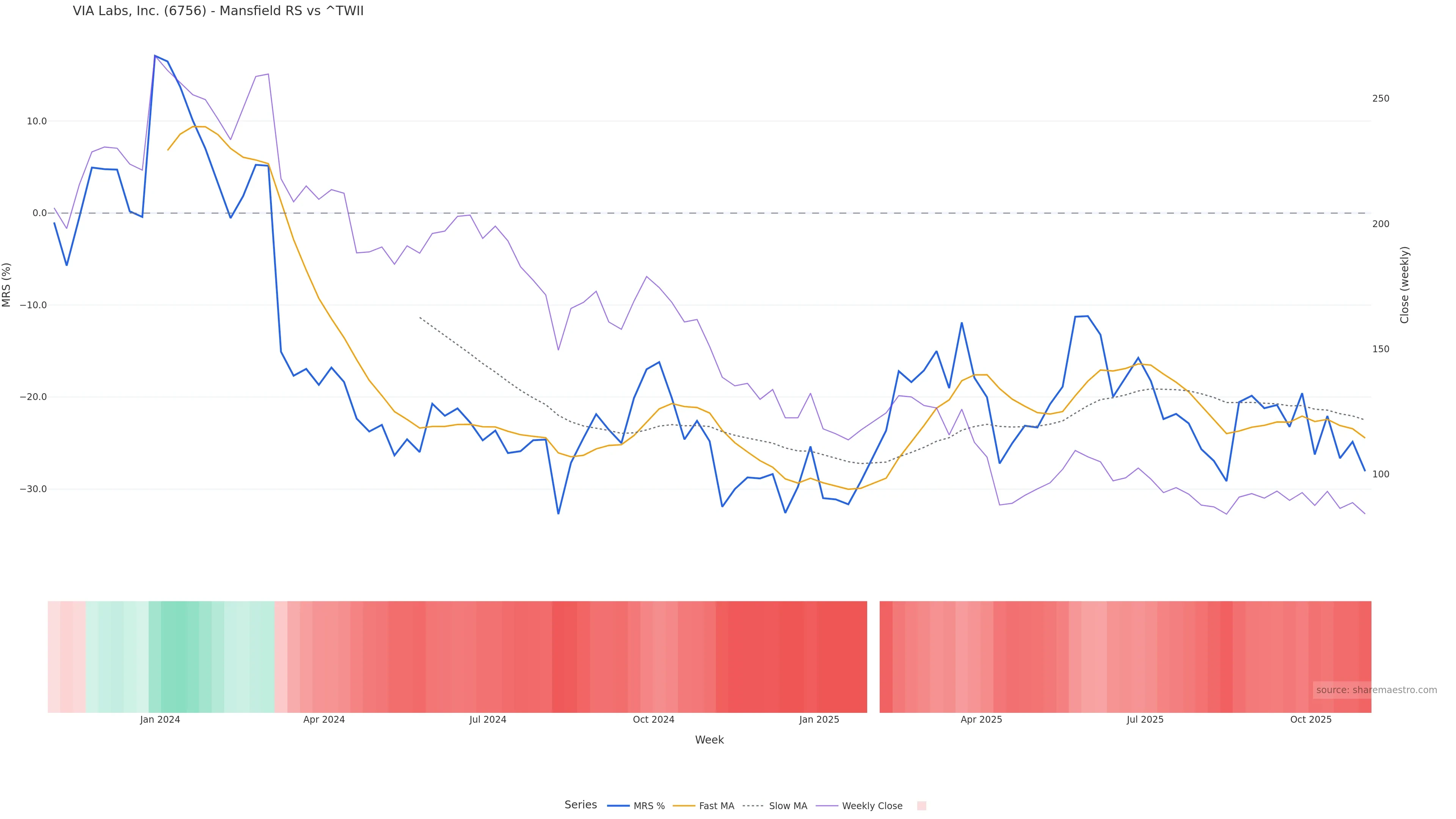Image resolution: width=1456 pixels, height=819 pixels.
Task: Click the Jan 2025 axis label
Action: pyautogui.click(x=819, y=720)
